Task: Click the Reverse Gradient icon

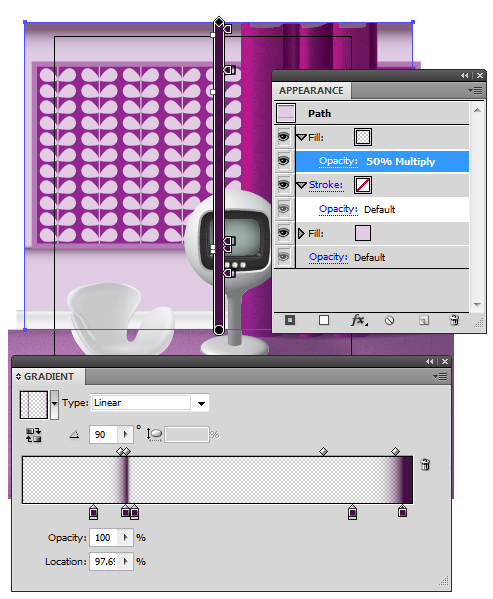Action: click(34, 435)
